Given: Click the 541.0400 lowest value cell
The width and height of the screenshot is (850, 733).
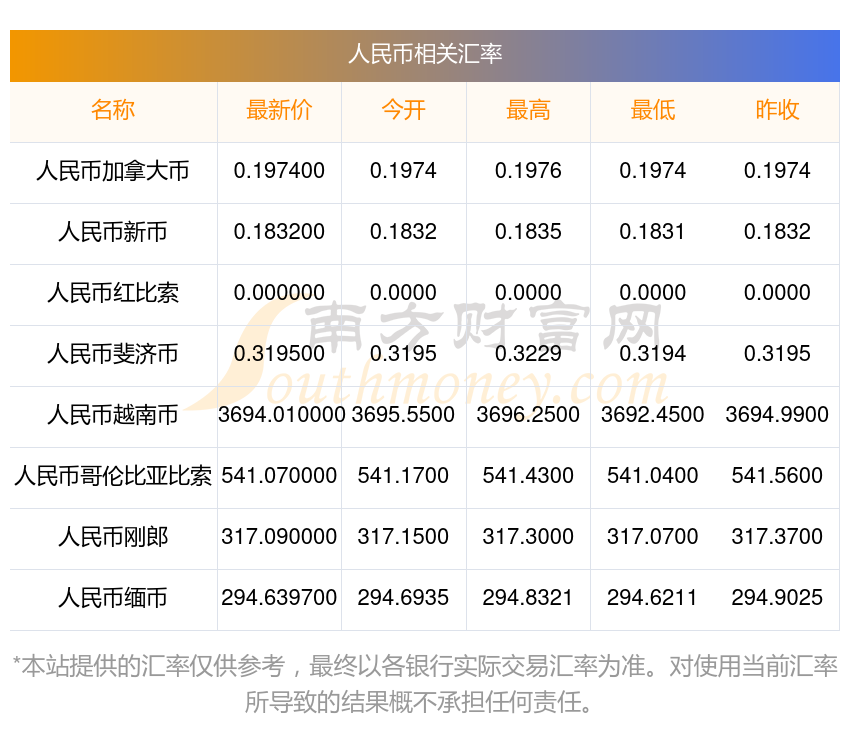Looking at the screenshot, I should [x=653, y=476].
